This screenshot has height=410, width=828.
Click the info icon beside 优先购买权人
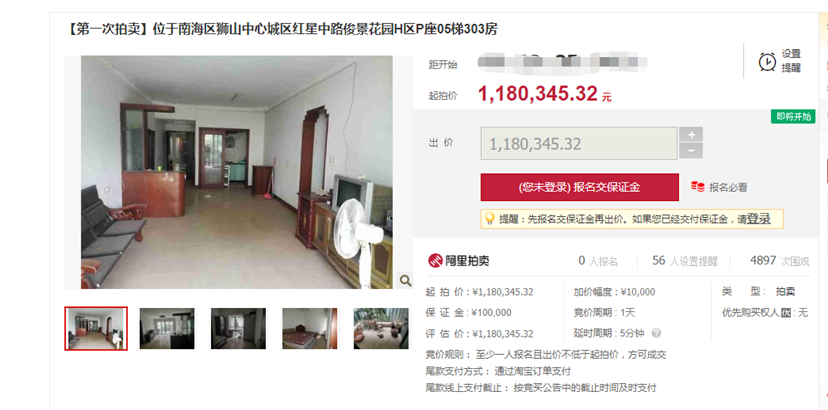coord(785,312)
